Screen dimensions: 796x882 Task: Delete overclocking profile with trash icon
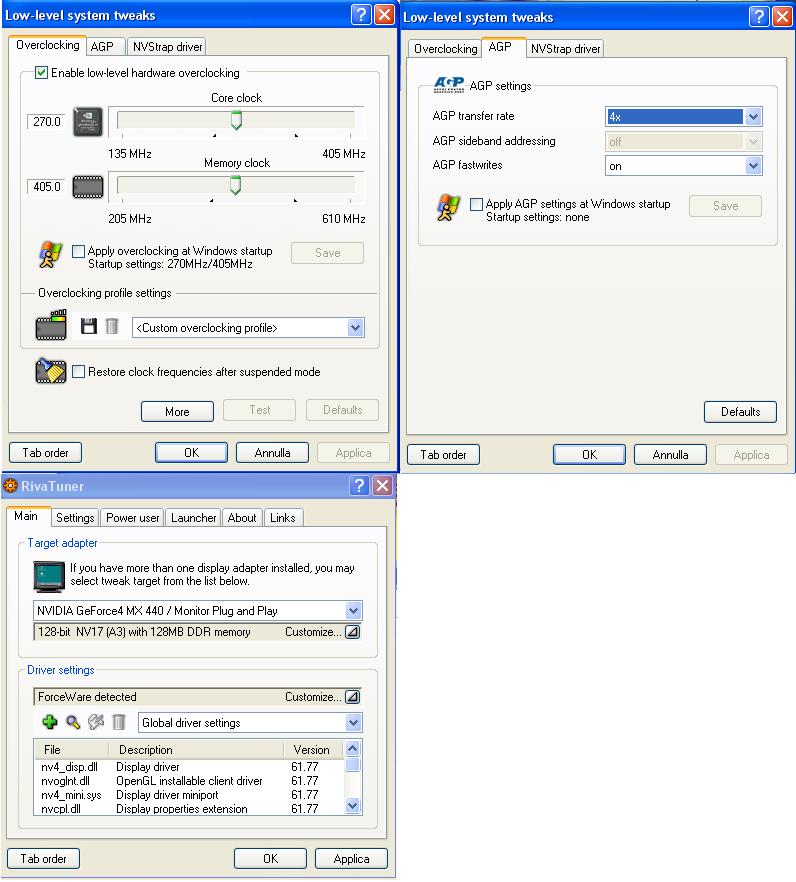(112, 326)
